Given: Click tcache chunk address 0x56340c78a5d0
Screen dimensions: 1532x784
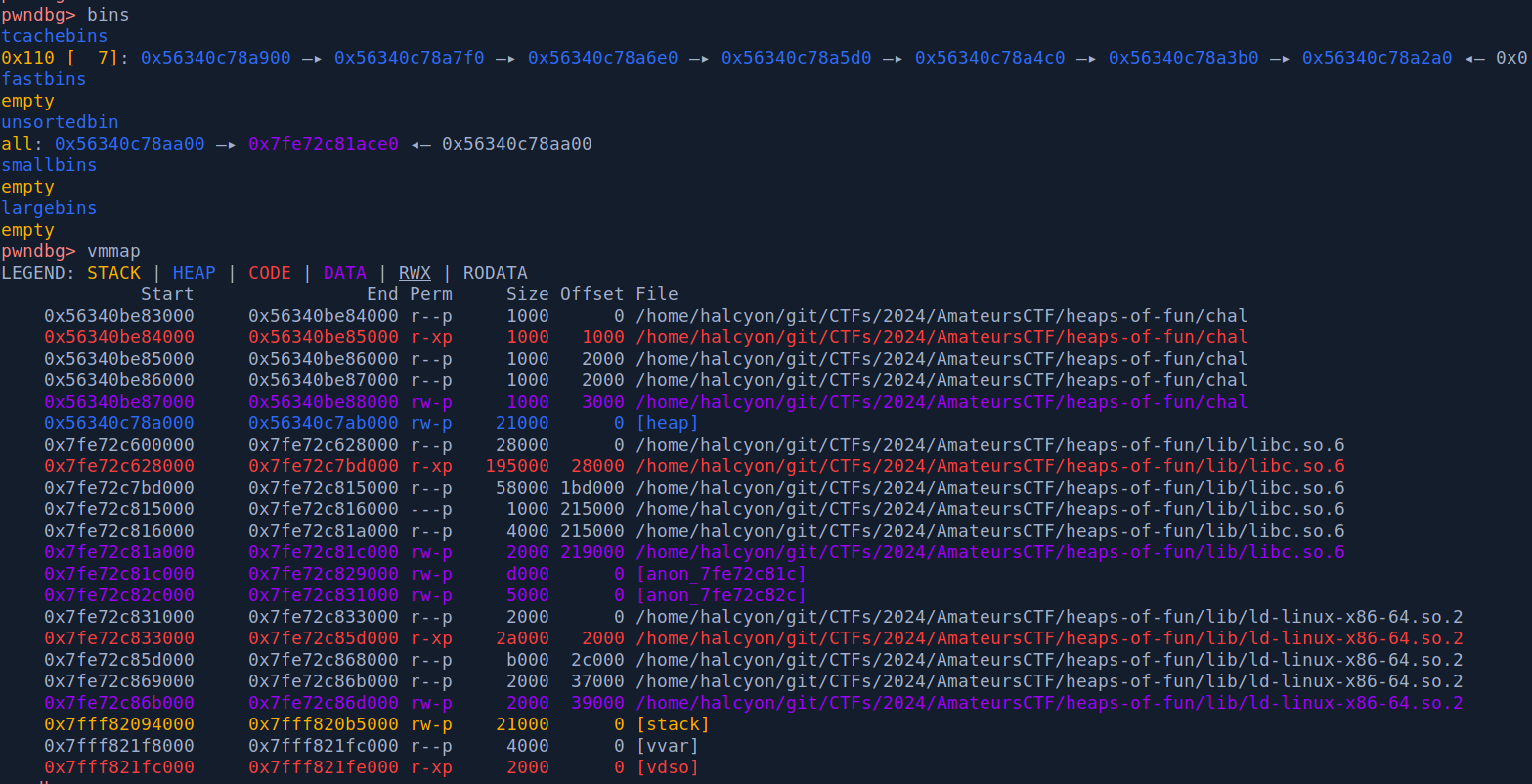Looking at the screenshot, I should (796, 58).
